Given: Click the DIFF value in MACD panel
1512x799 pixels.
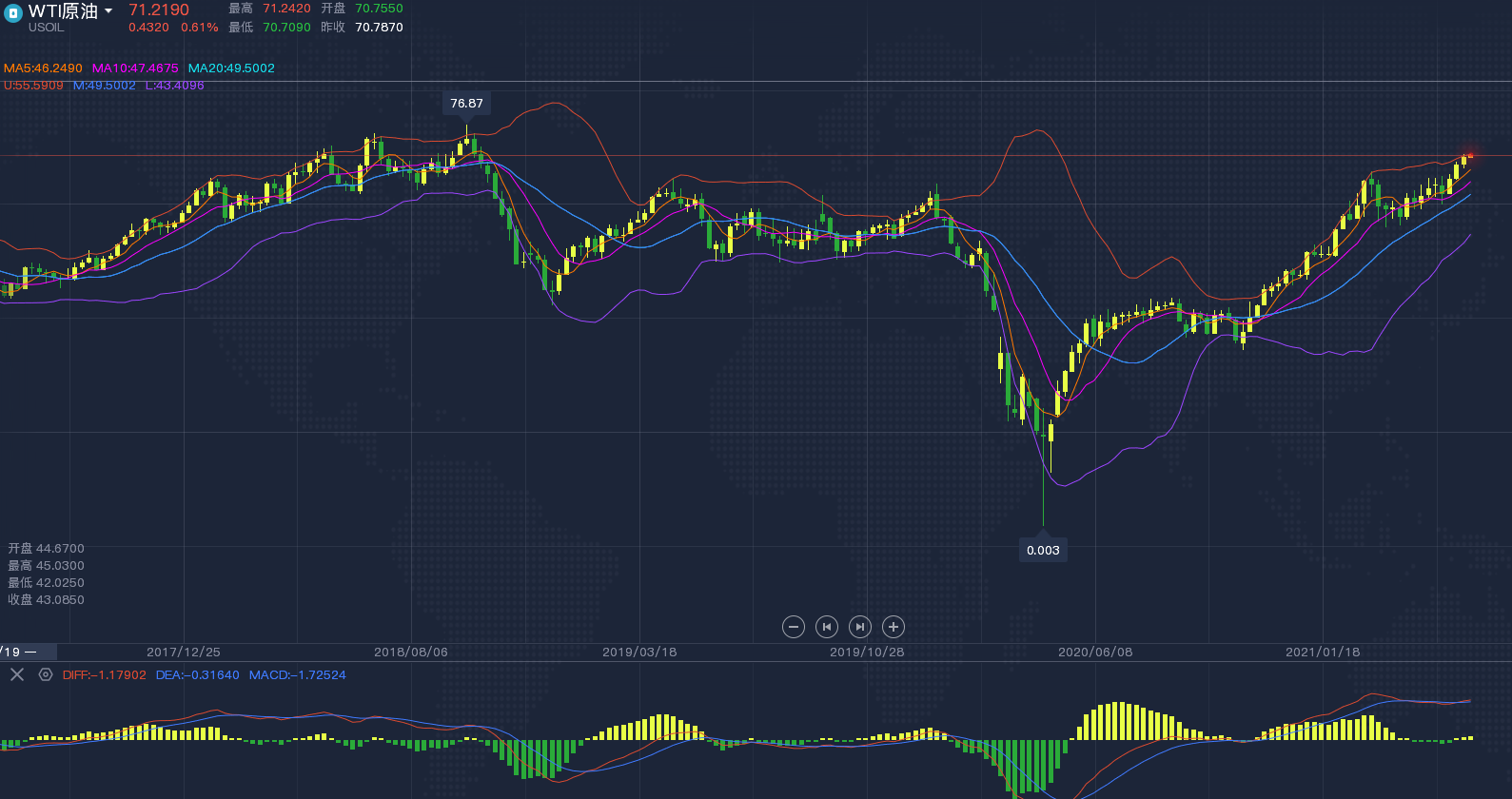Looking at the screenshot, I should (x=105, y=674).
